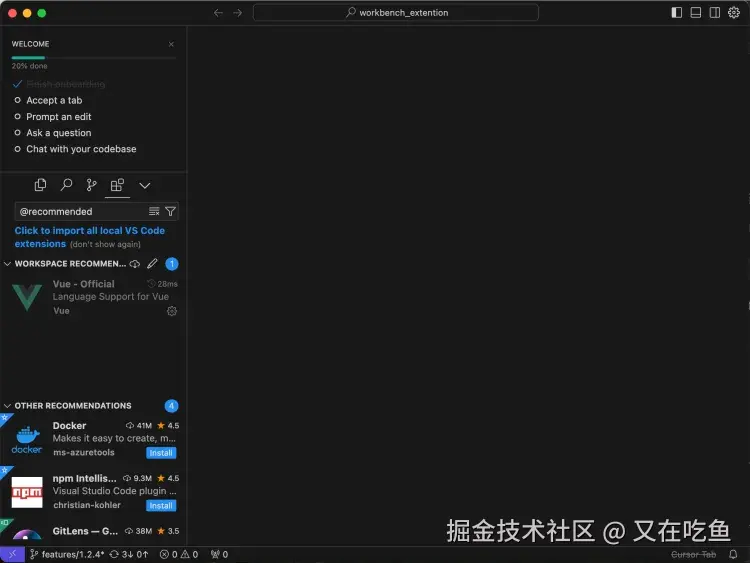The width and height of the screenshot is (750, 563).
Task: Click the onboarding progress bar
Action: (94, 58)
